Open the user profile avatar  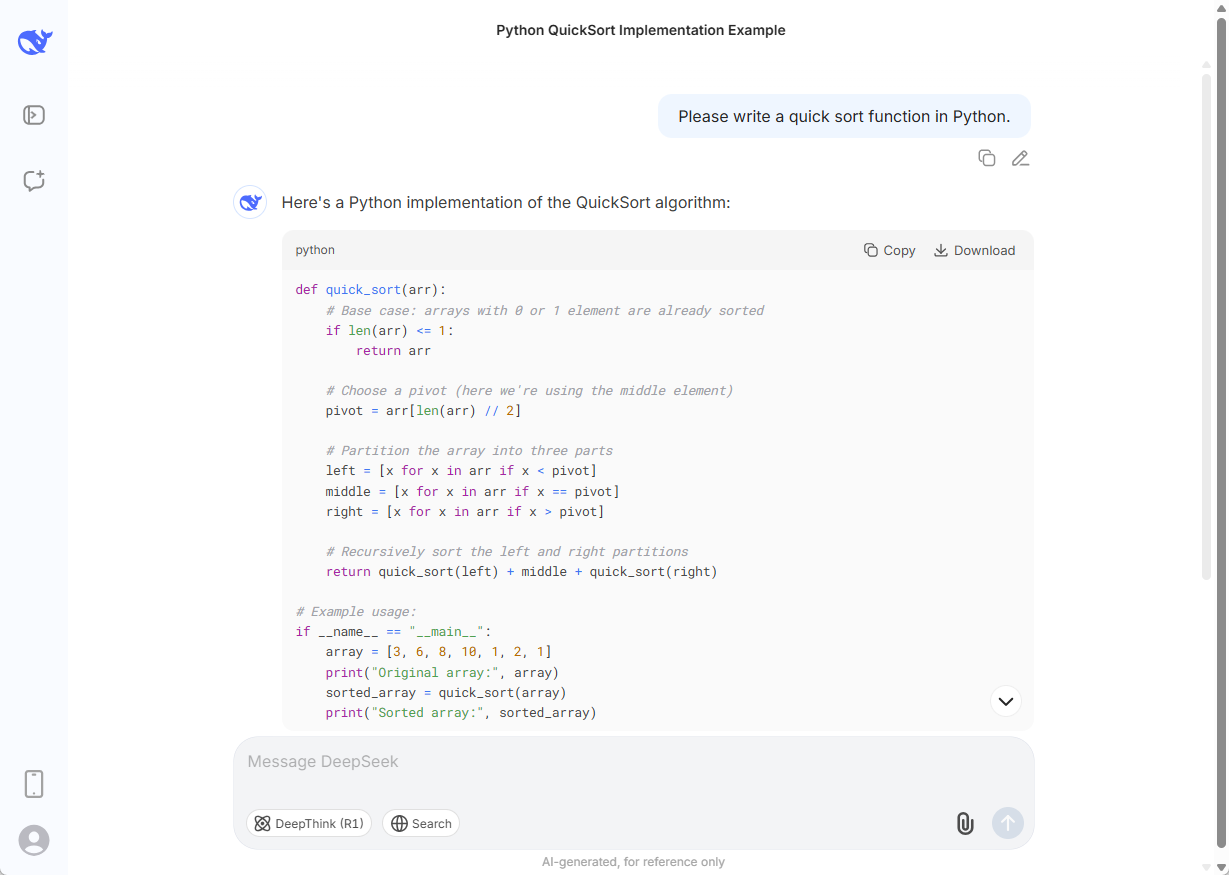pyautogui.click(x=34, y=840)
